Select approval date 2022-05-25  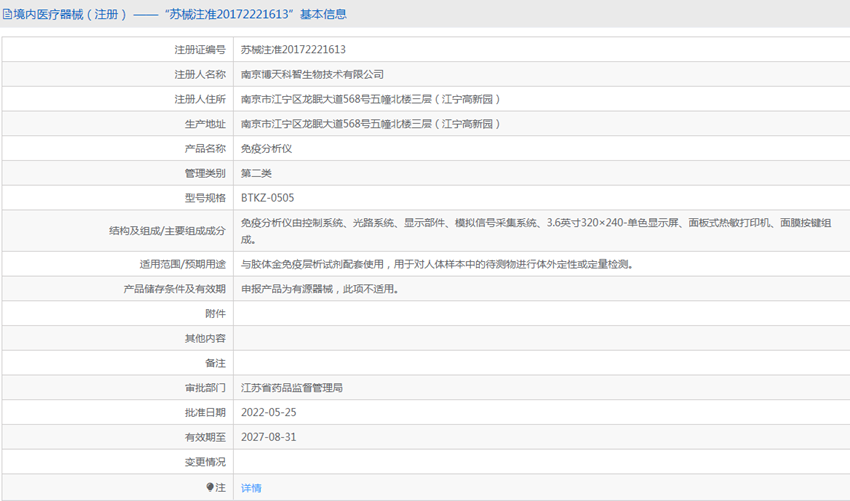tap(268, 412)
